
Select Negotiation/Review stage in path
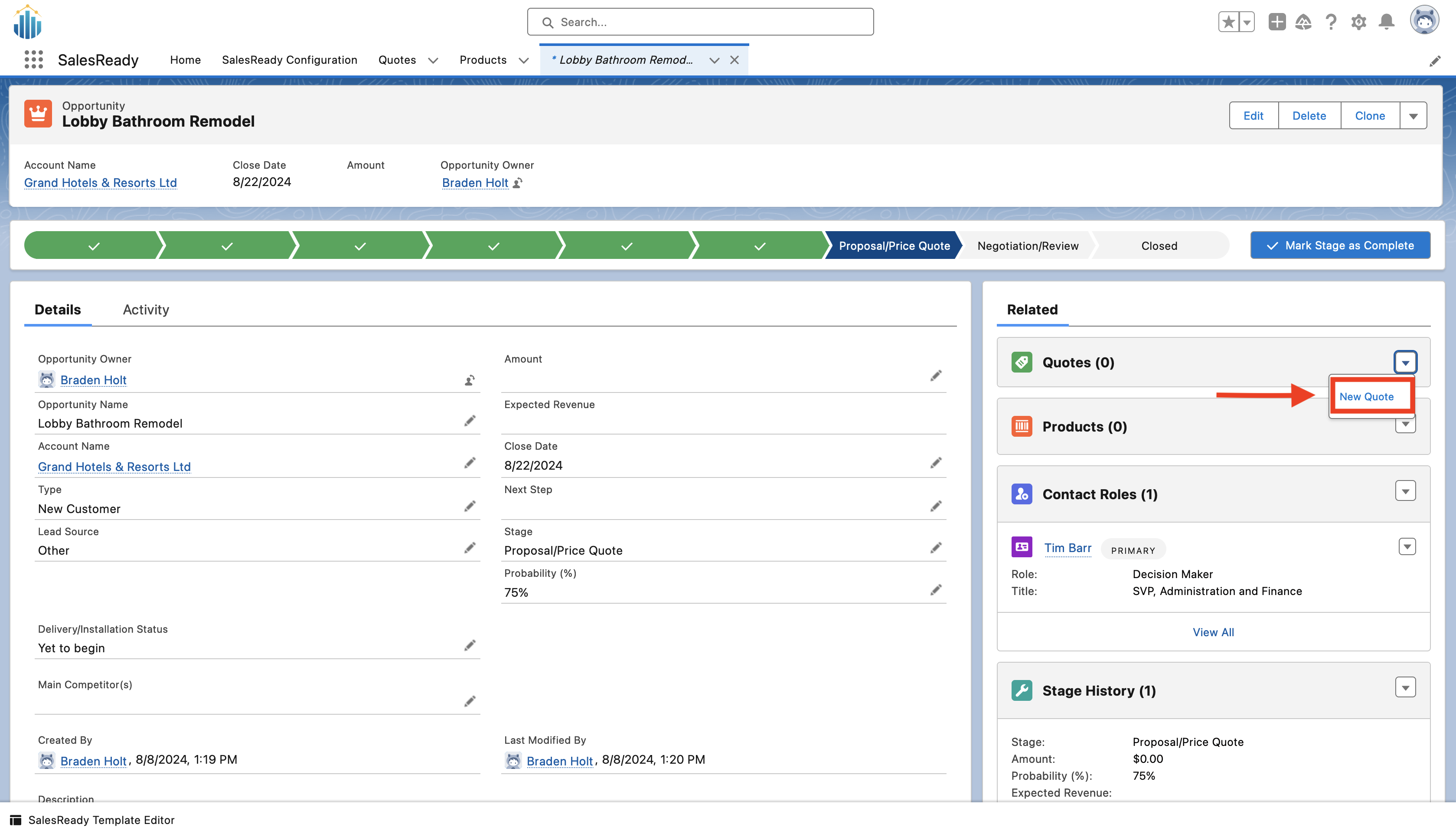tap(1027, 246)
